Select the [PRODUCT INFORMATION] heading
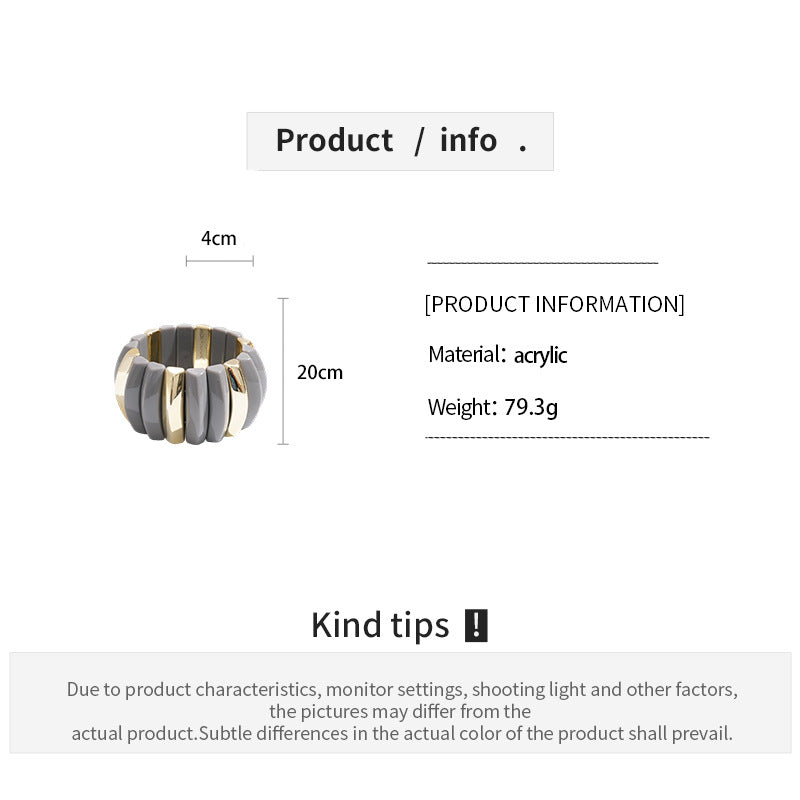The height and width of the screenshot is (800, 800). click(555, 305)
